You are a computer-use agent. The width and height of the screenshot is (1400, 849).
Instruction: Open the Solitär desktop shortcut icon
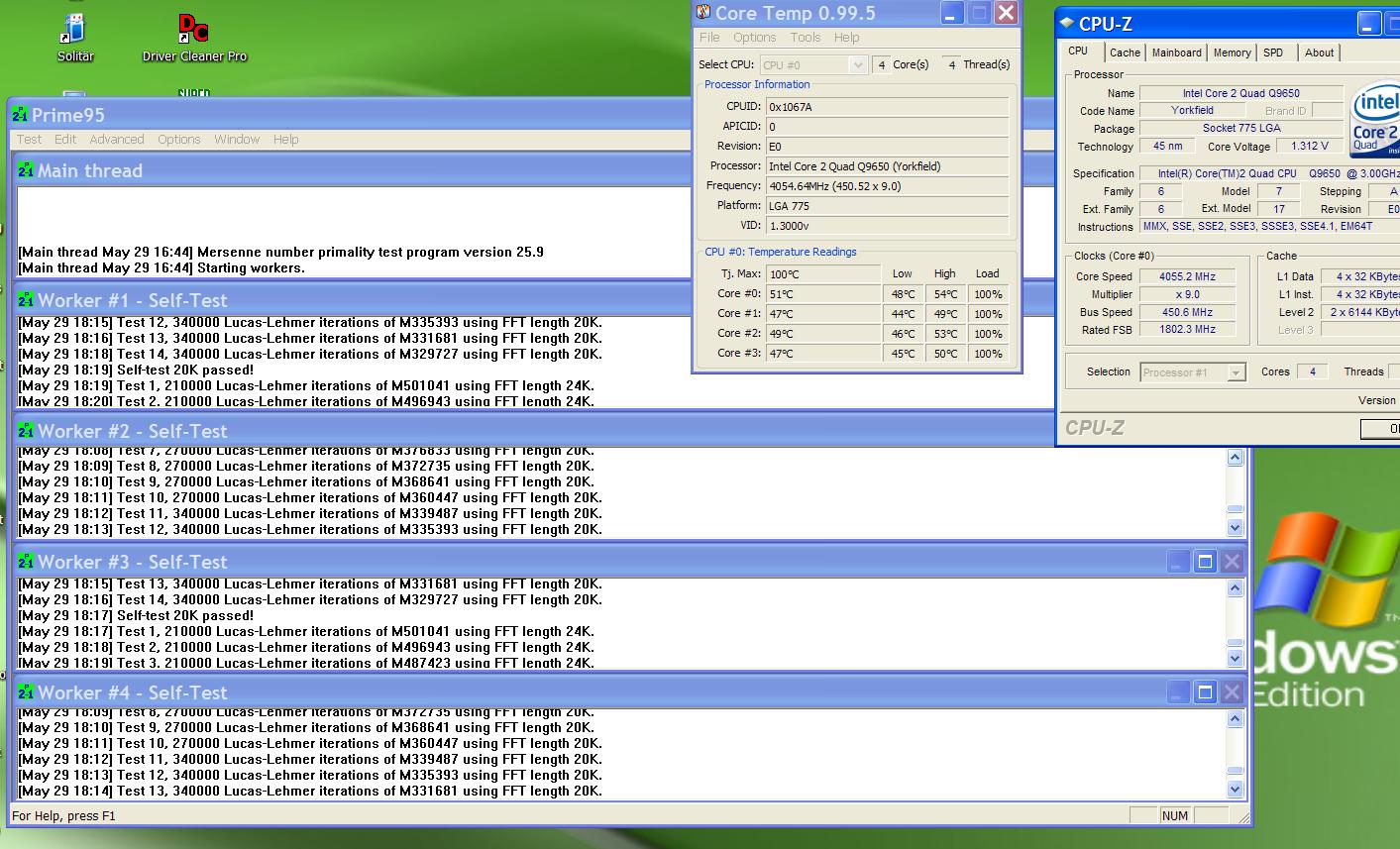[x=74, y=30]
